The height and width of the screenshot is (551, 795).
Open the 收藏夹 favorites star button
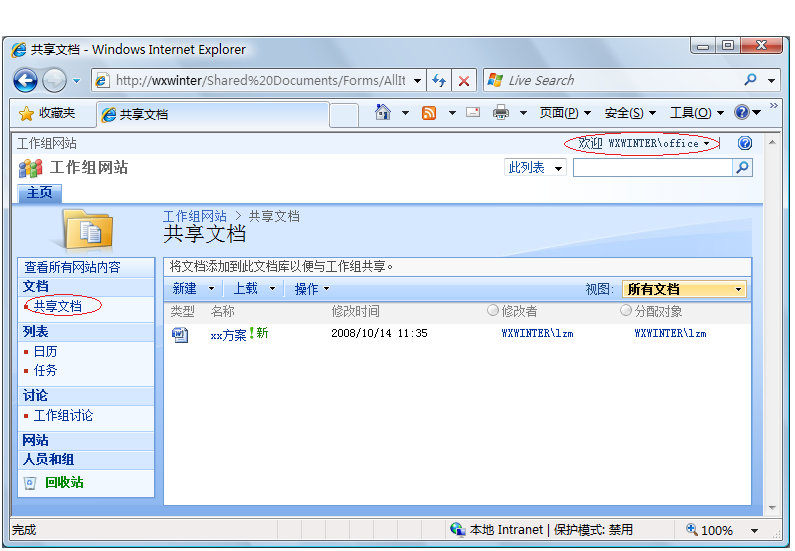coord(47,113)
